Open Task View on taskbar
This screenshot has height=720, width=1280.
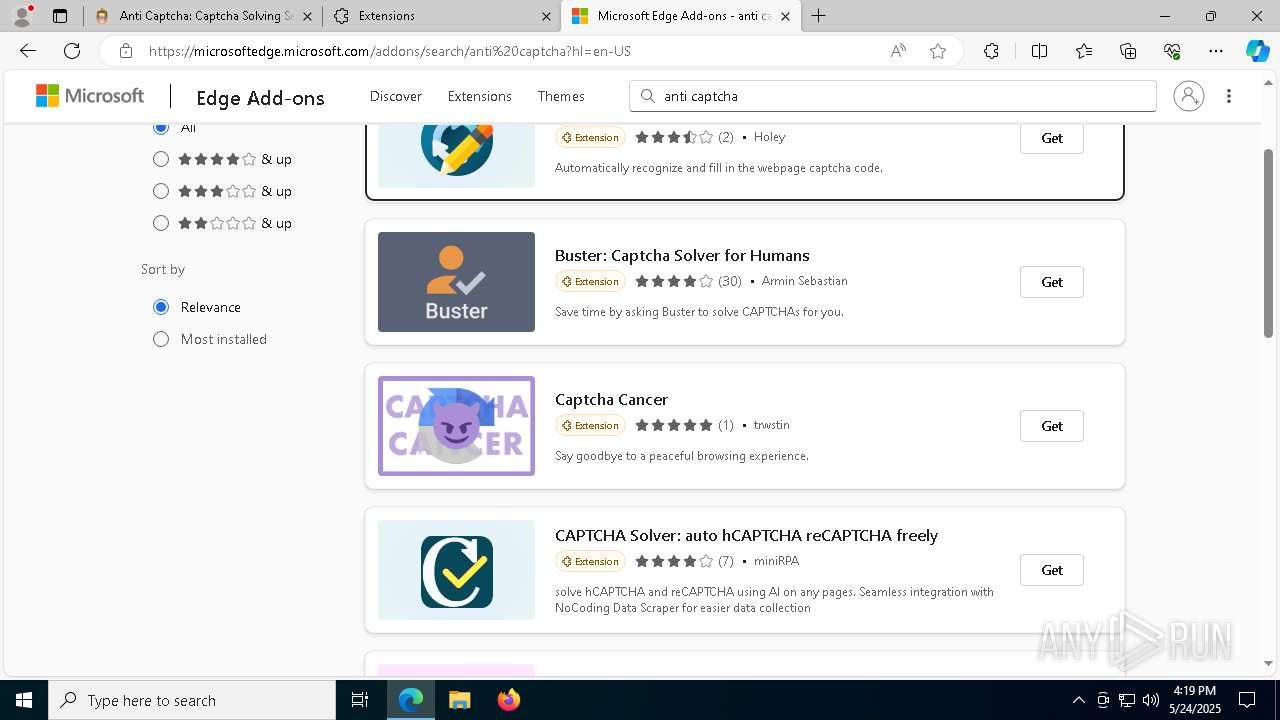(360, 700)
